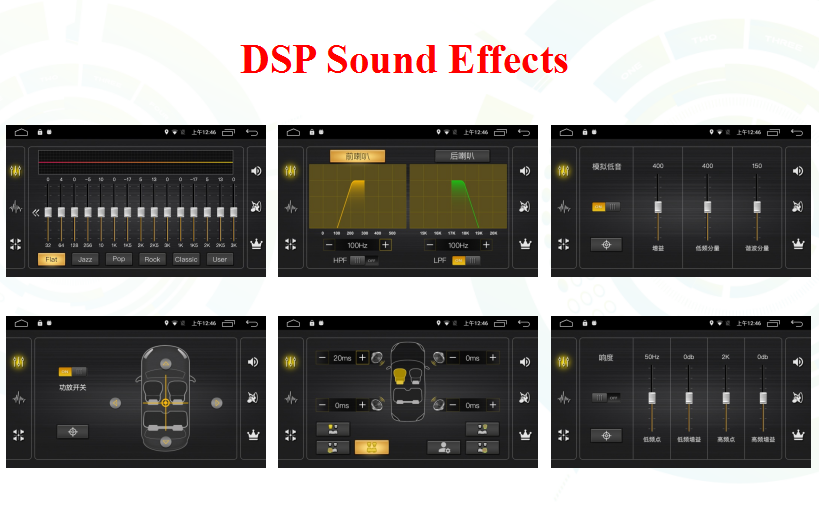Toggle the 模拟低音 ON switch
819x508 pixels.
pos(606,207)
